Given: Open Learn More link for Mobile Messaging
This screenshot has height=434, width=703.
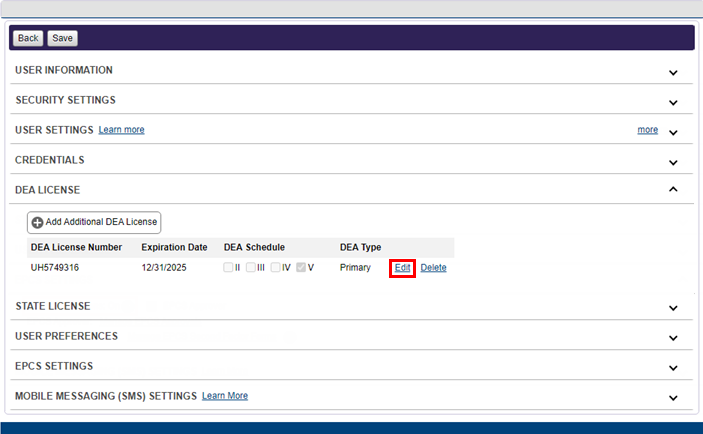Looking at the screenshot, I should coord(225,396).
